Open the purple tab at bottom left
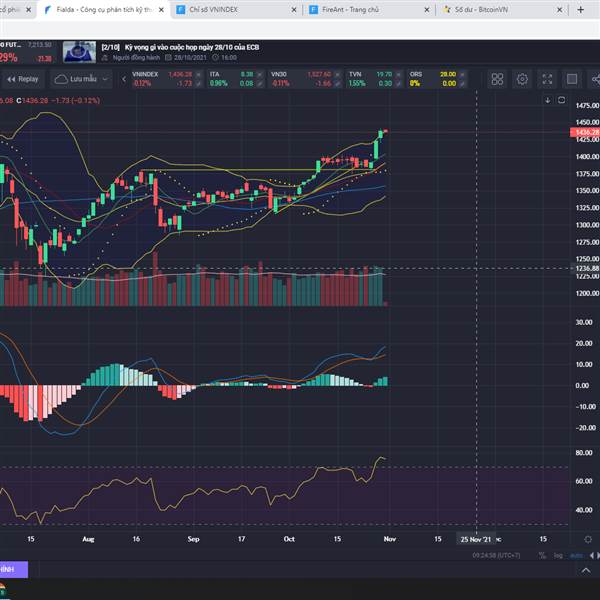 click(14, 569)
